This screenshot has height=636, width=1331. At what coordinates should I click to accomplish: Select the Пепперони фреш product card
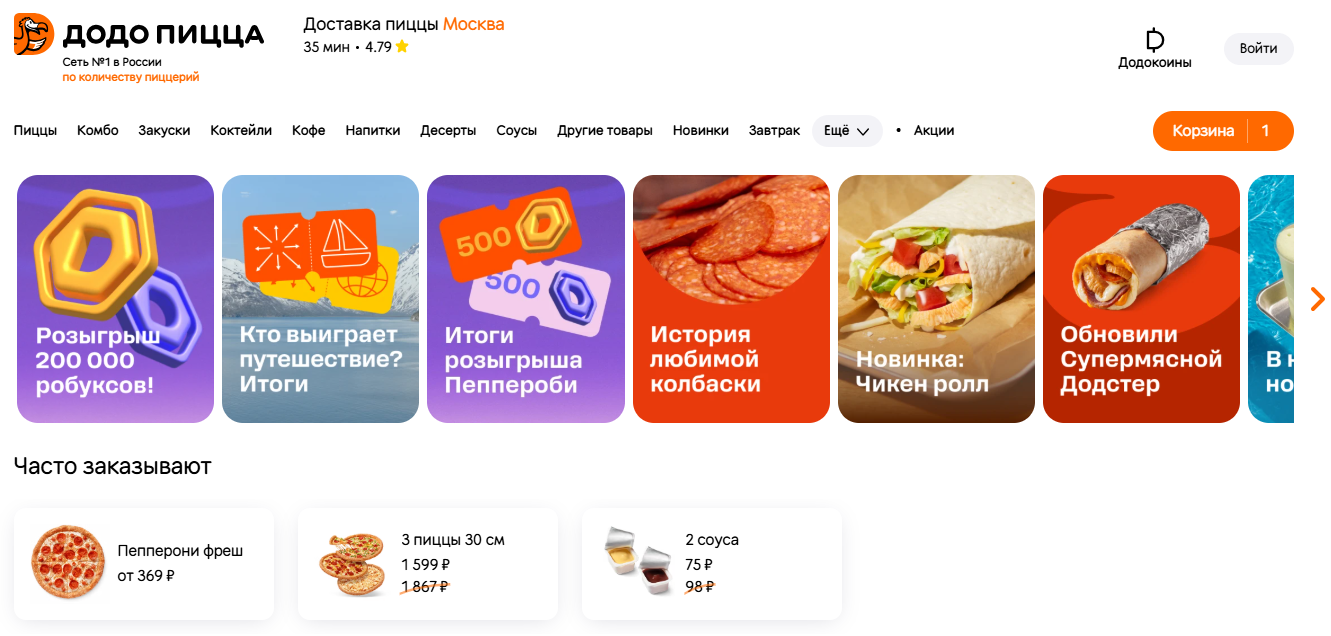click(x=144, y=564)
